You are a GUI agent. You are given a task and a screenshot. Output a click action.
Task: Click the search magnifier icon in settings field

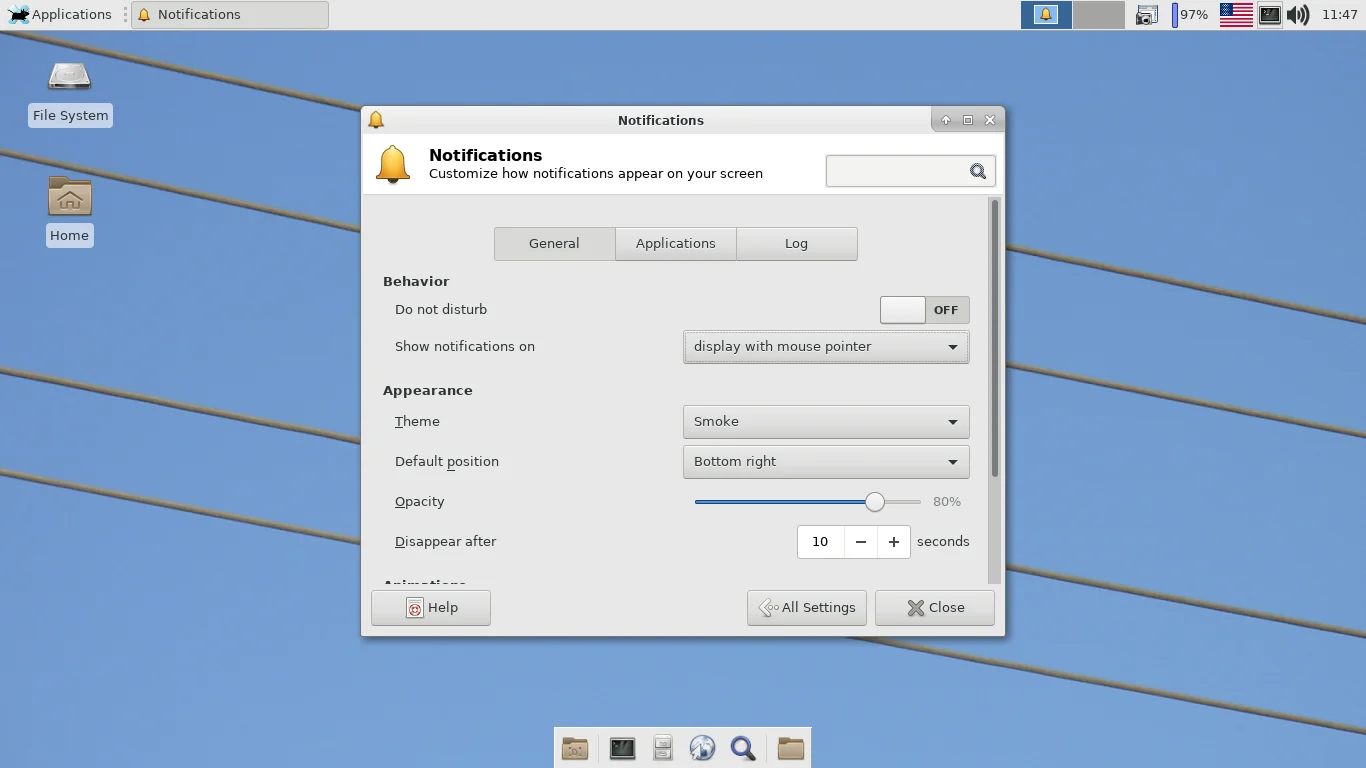[978, 171]
